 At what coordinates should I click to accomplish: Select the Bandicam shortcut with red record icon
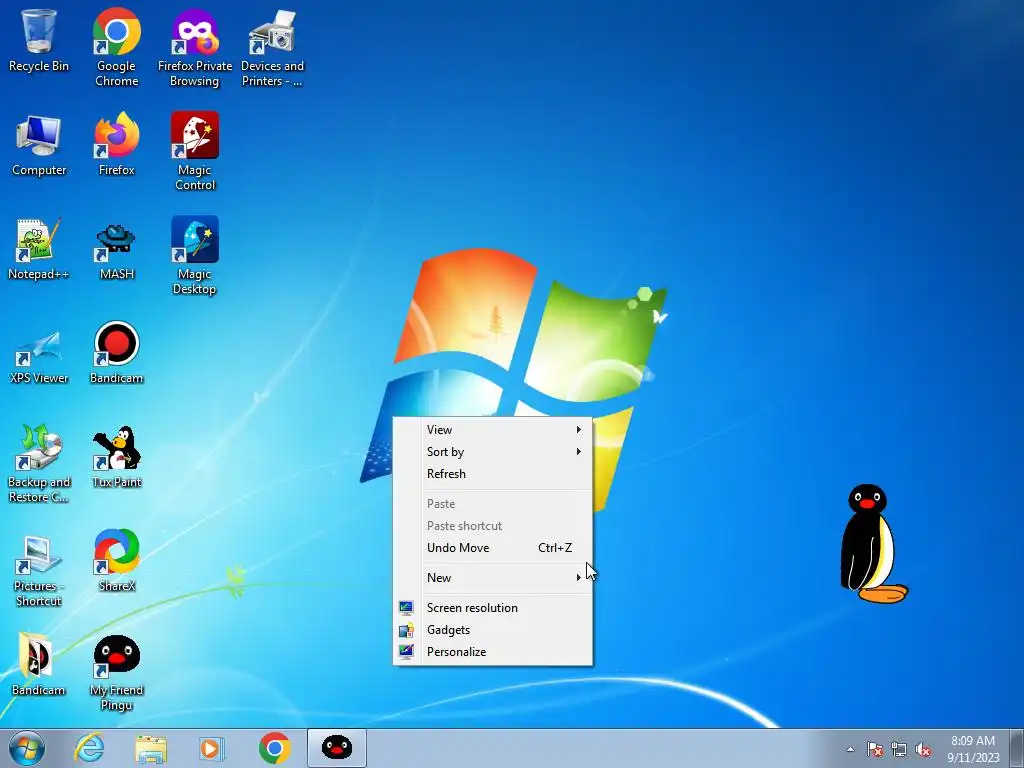[x=117, y=353]
